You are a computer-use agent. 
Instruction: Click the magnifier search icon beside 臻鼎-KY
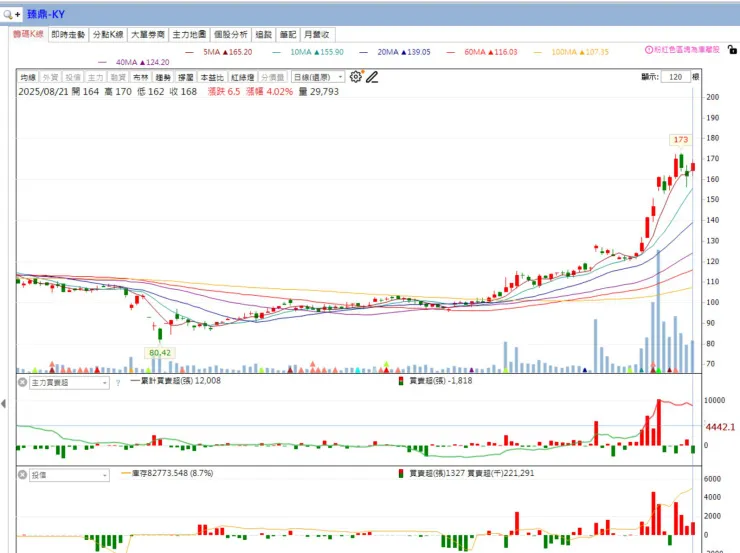[8, 15]
